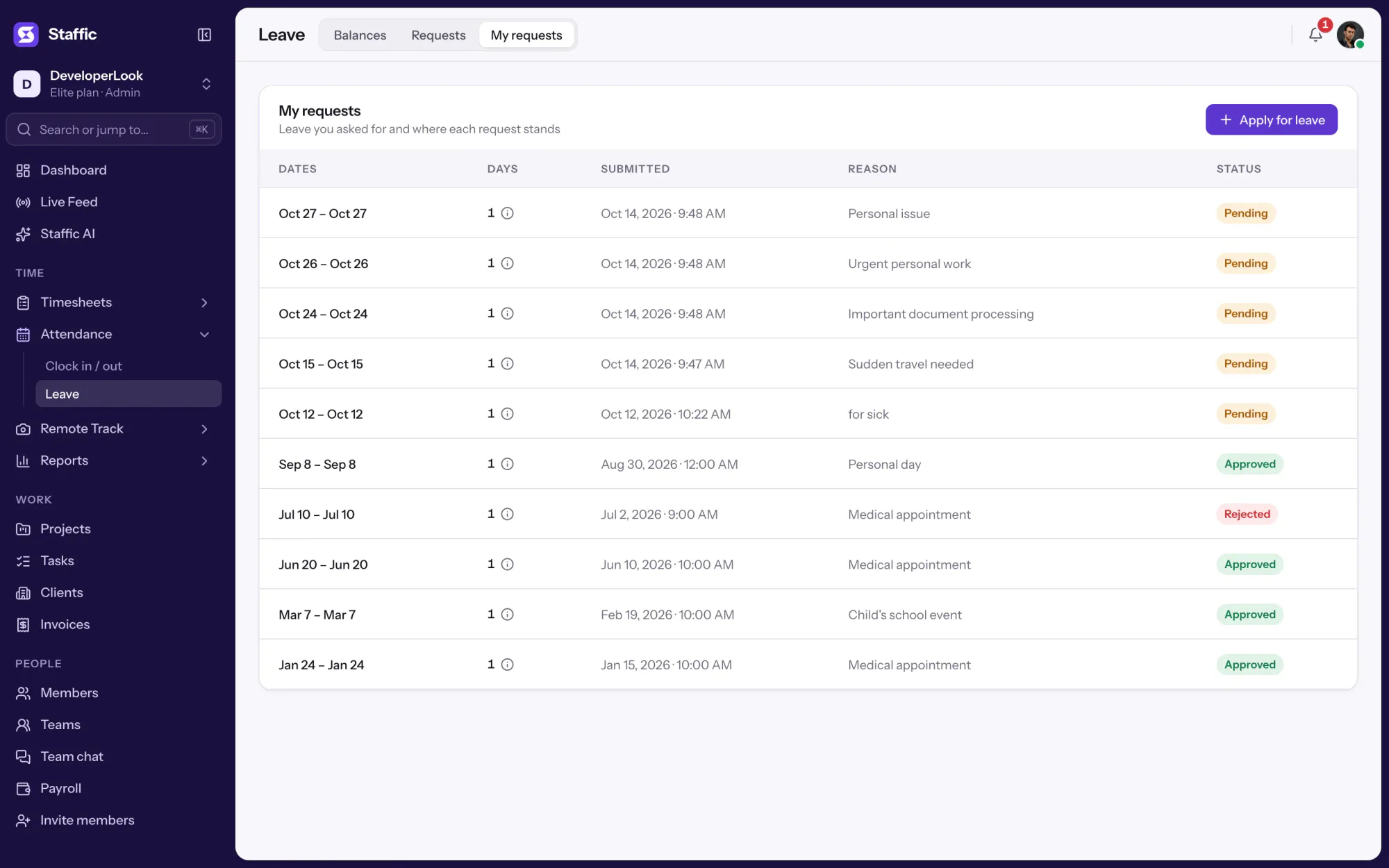Open the Projects section
The image size is (1389, 868).
point(113,529)
